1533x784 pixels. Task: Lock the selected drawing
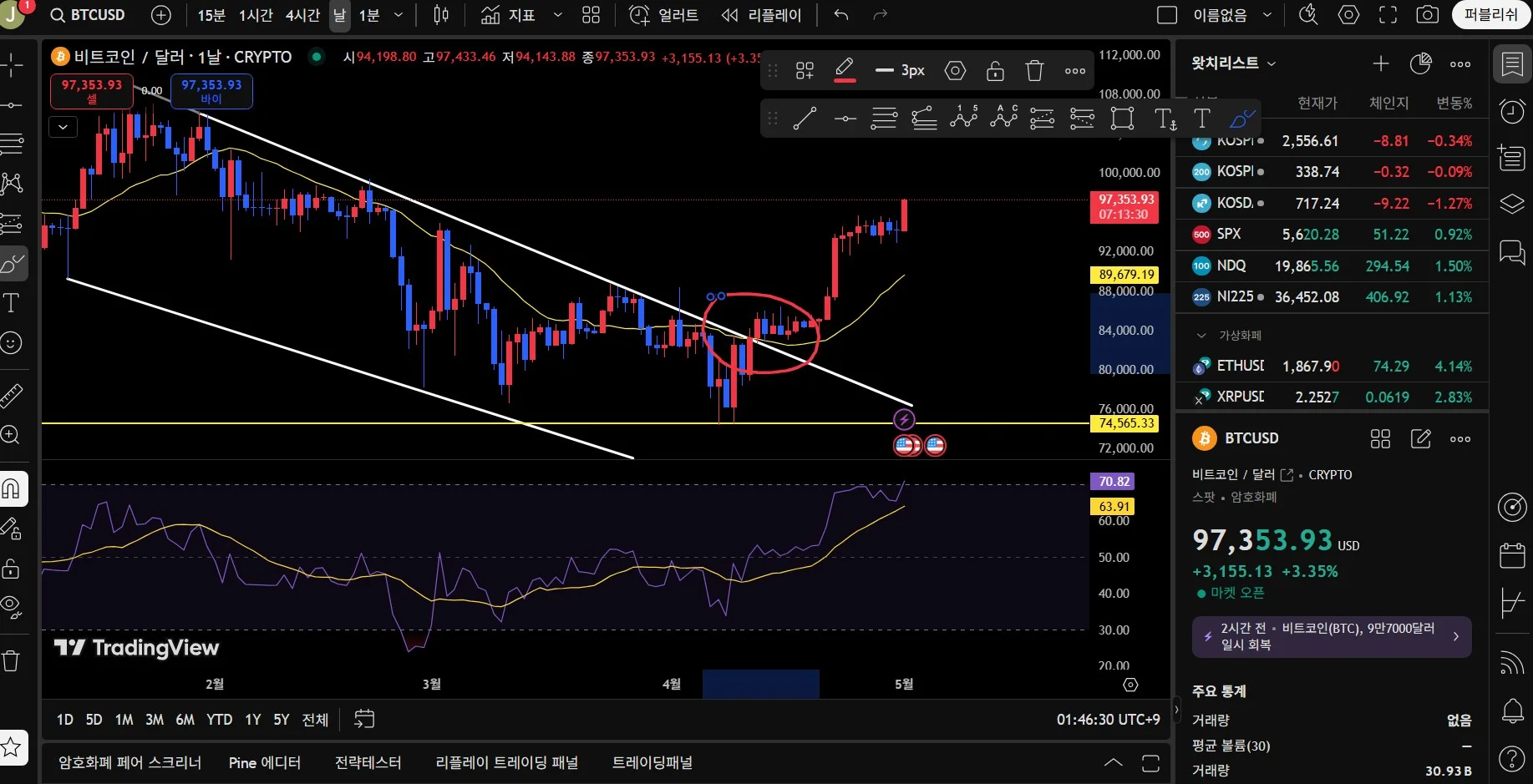point(995,71)
